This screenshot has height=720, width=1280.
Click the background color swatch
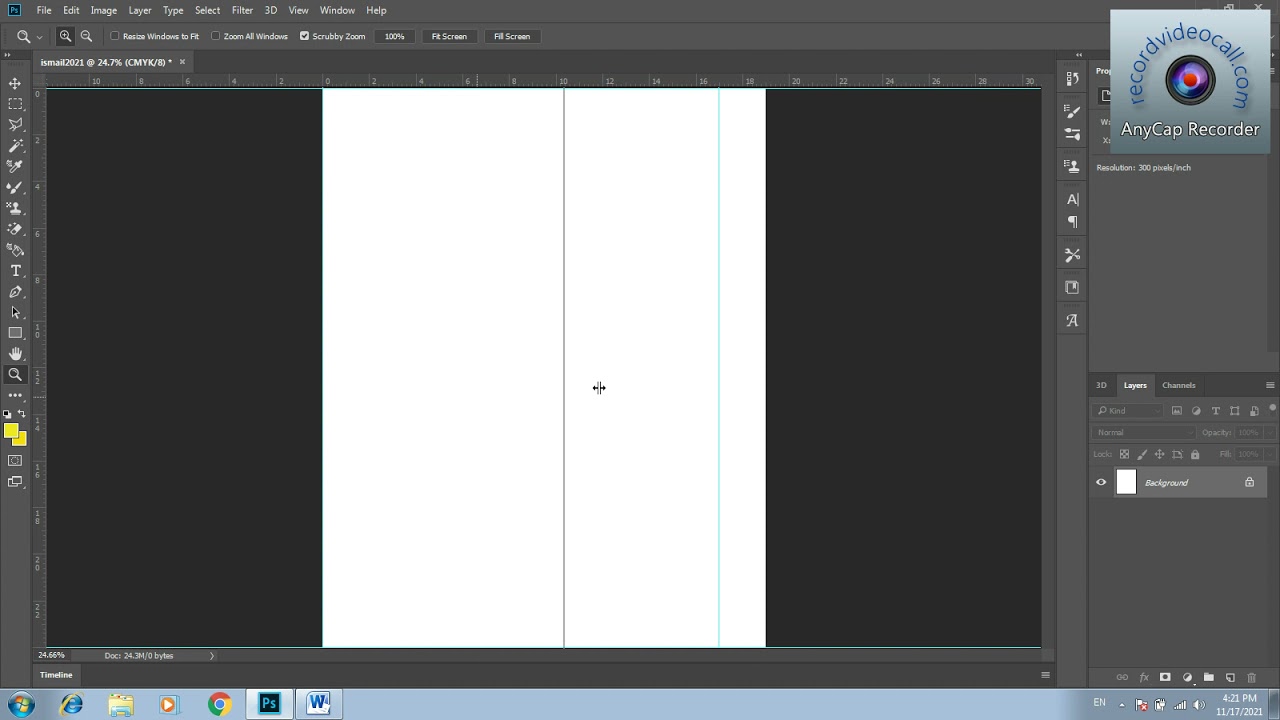[x=21, y=439]
